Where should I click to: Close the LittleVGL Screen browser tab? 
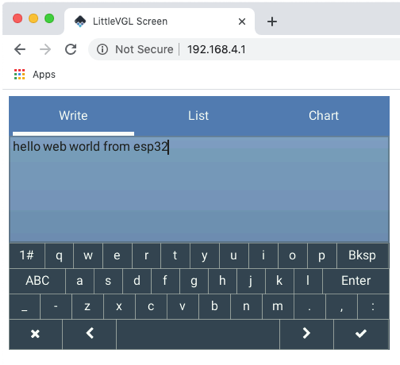click(242, 22)
